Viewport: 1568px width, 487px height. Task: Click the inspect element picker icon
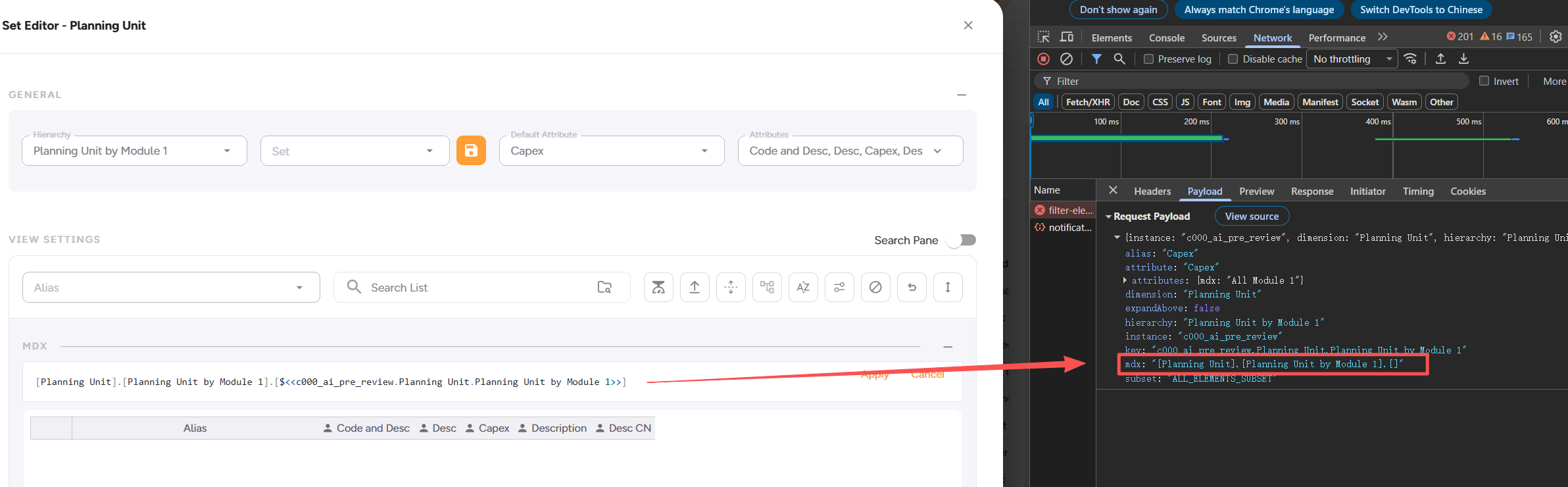click(x=1044, y=38)
